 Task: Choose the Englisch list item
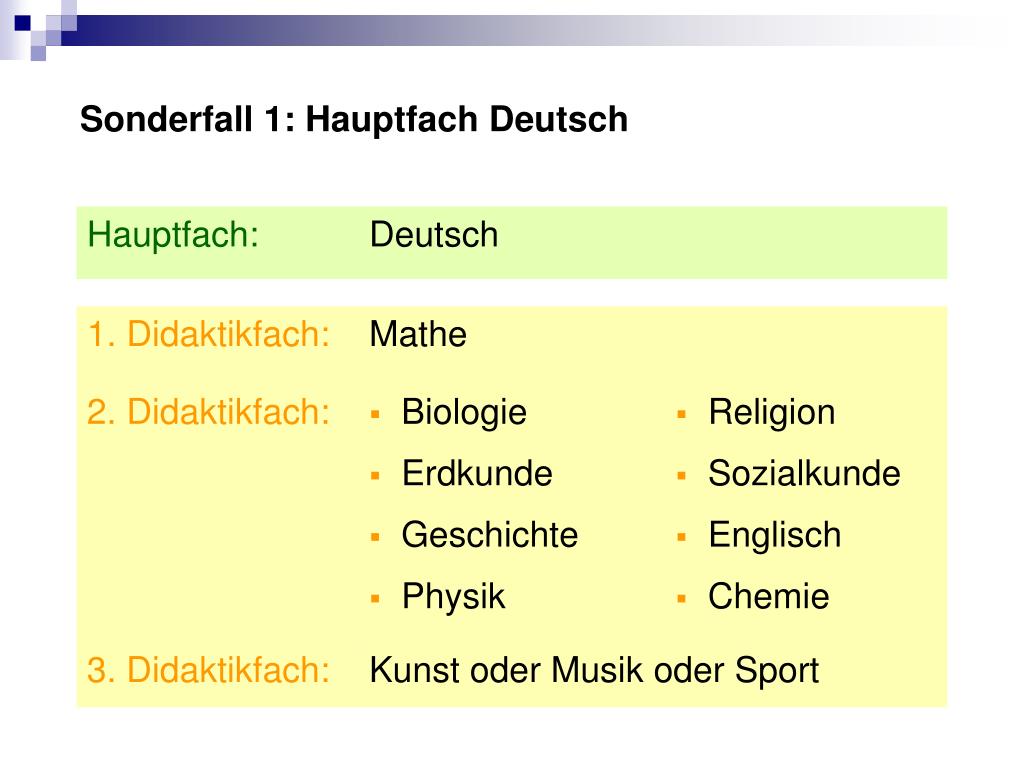(x=775, y=536)
